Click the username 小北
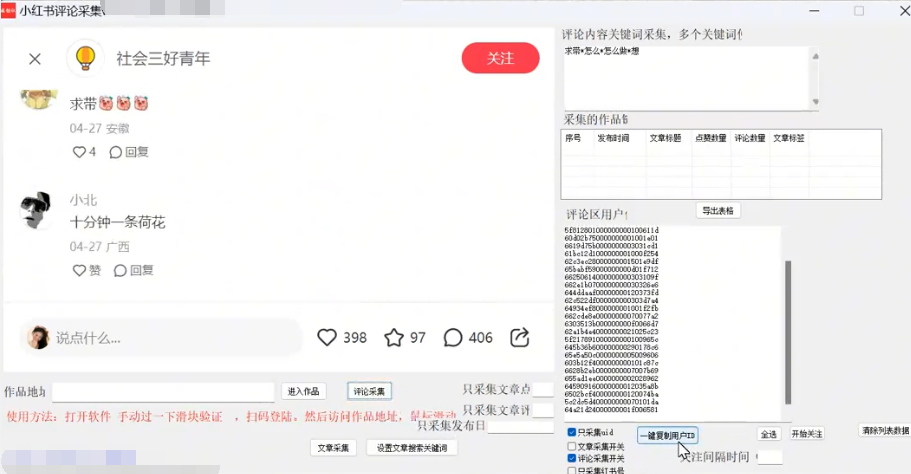The image size is (911, 474). pos(83,200)
